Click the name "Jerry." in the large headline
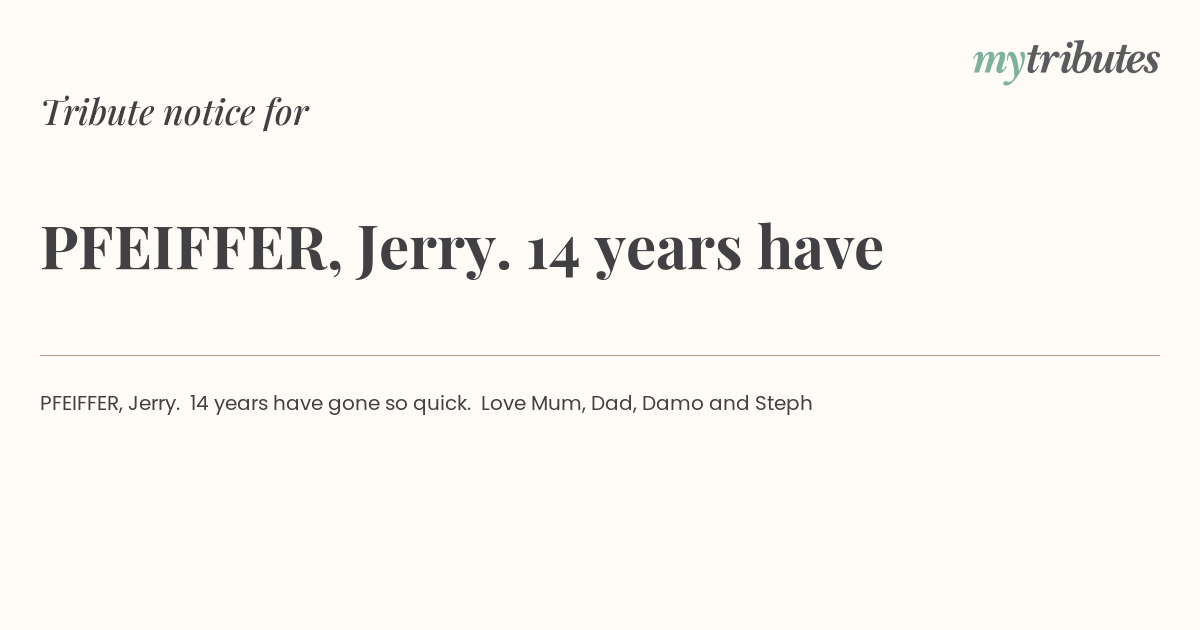The width and height of the screenshot is (1200, 630). point(435,250)
